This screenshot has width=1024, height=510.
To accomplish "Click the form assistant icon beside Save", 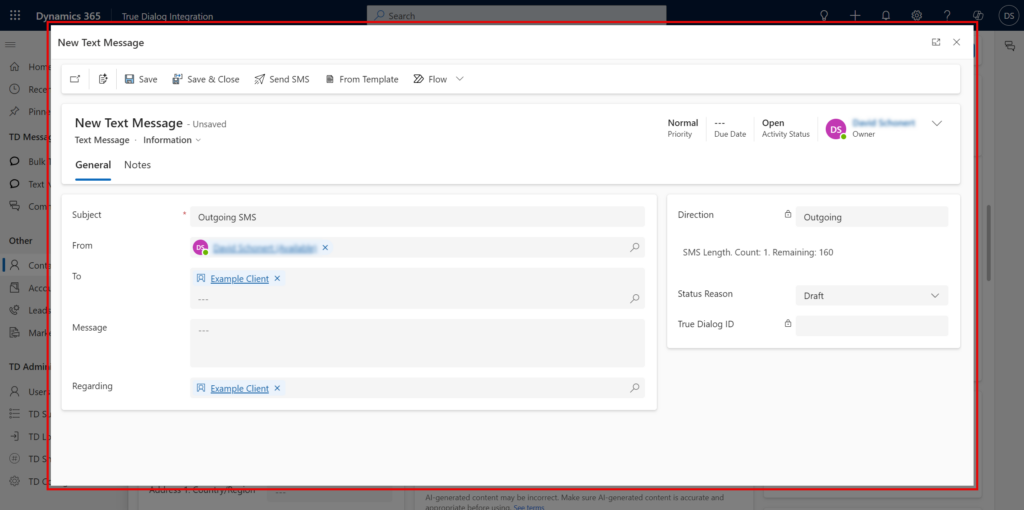I will point(103,79).
